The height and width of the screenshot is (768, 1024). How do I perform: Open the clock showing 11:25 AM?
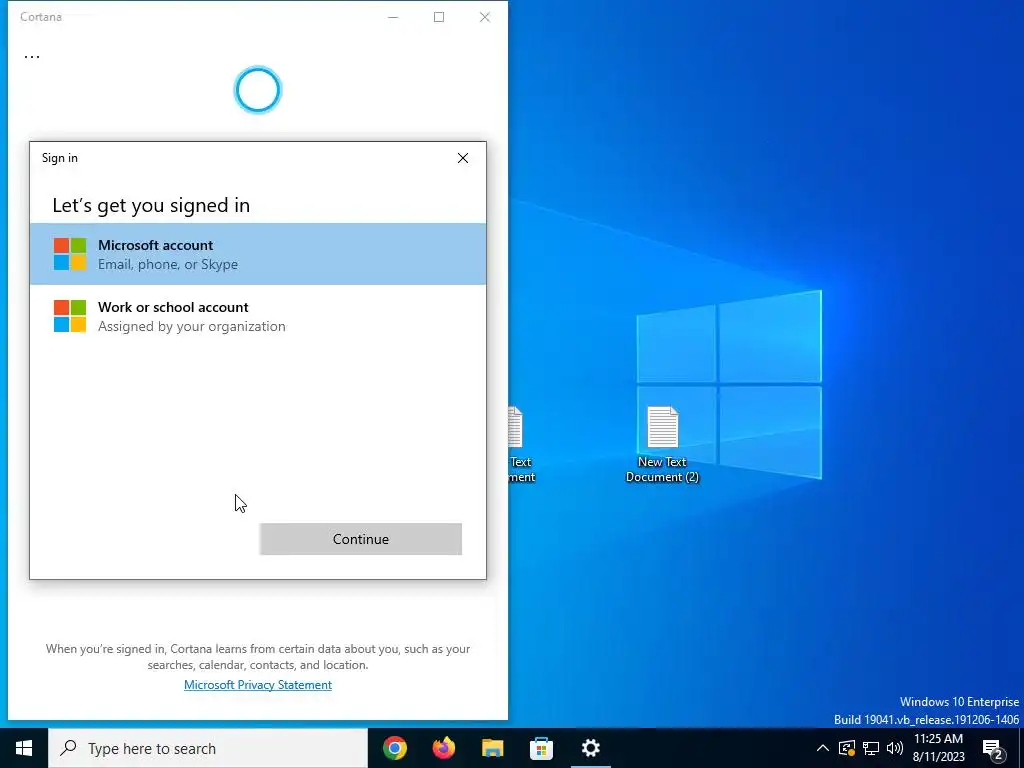(938, 748)
